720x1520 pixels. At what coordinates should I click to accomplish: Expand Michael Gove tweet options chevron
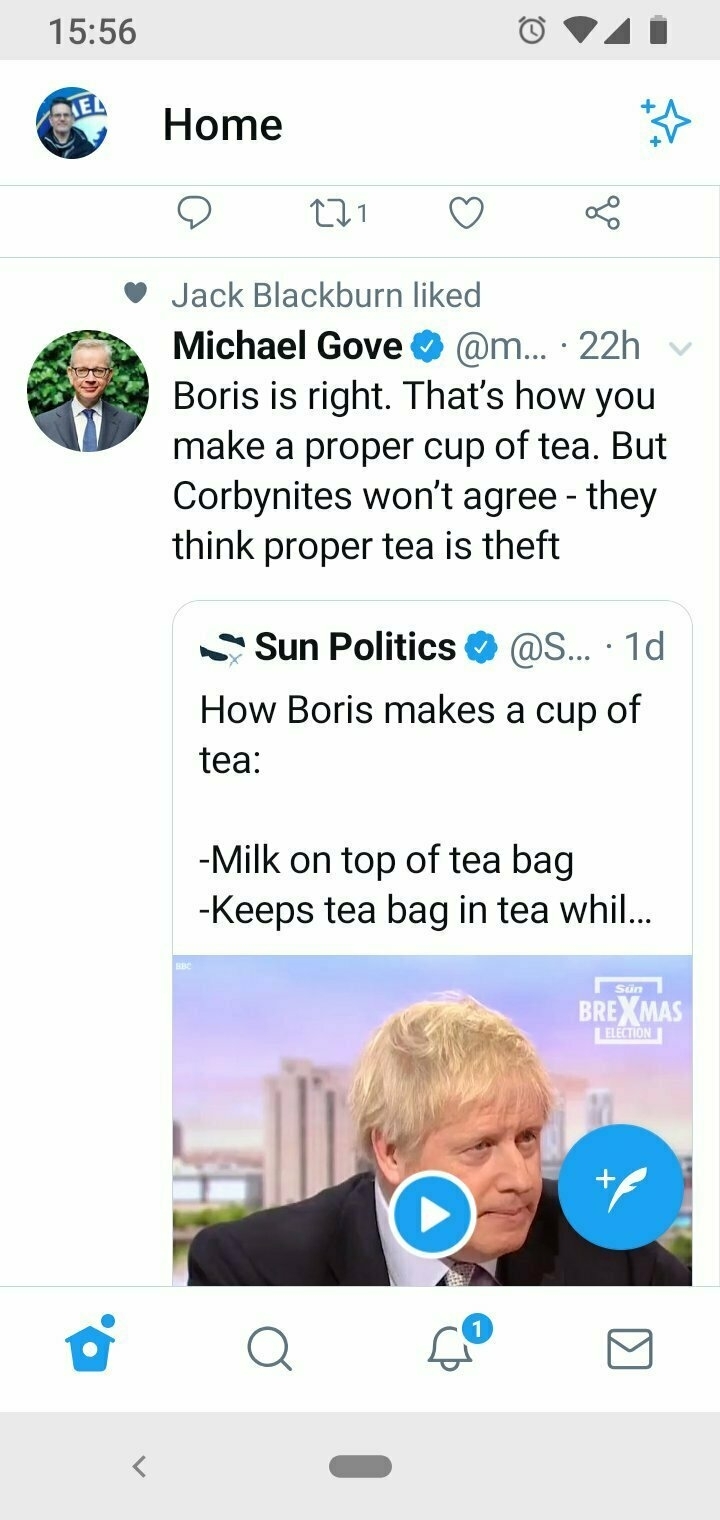click(x=680, y=349)
